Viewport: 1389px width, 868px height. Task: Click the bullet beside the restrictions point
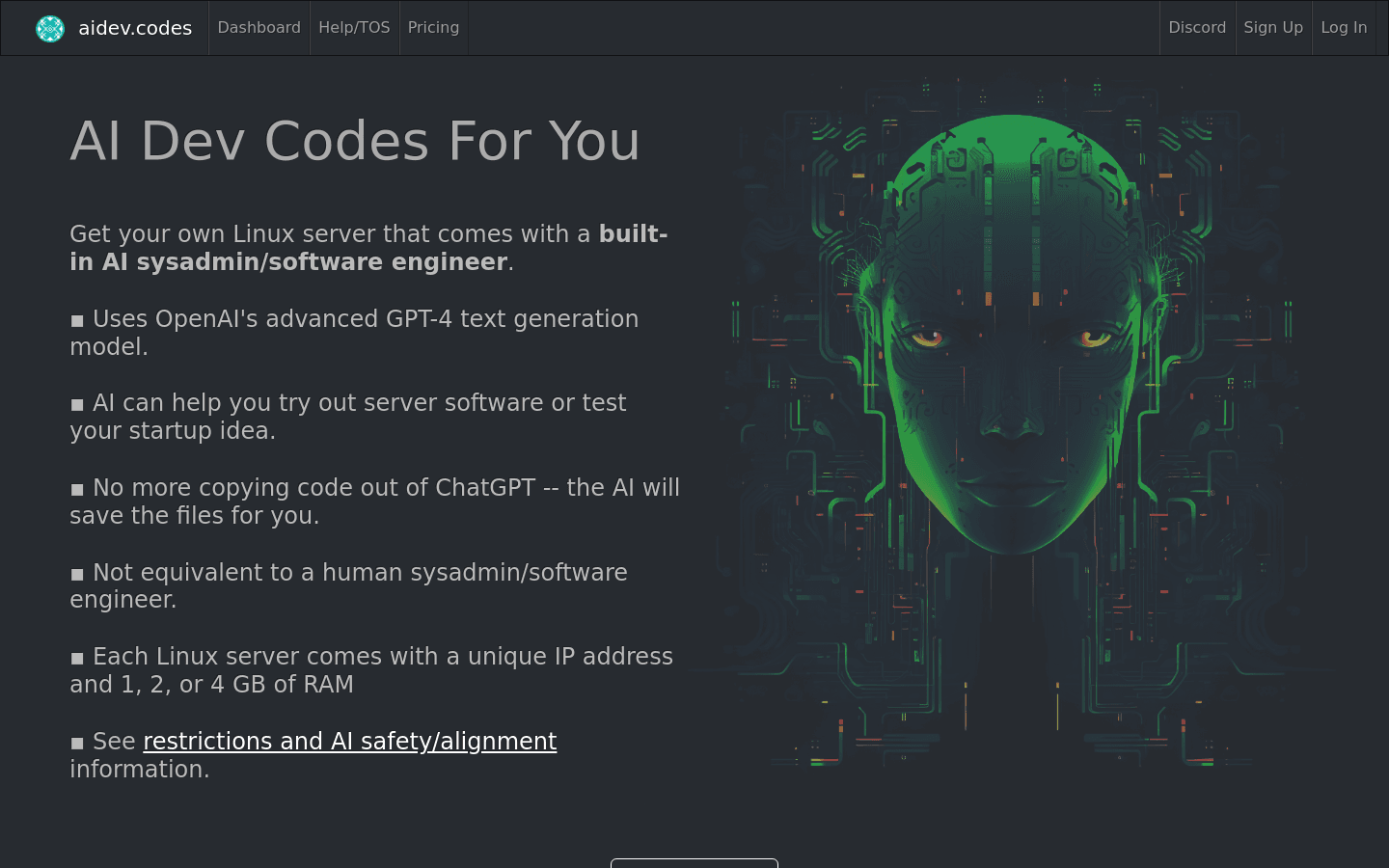(78, 743)
